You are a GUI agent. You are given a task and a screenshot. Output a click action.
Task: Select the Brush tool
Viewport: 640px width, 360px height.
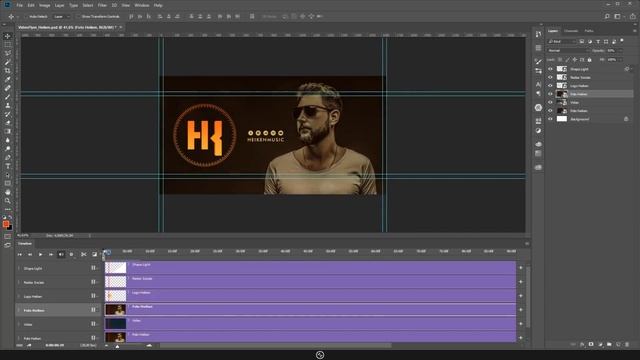pyautogui.click(x=7, y=97)
